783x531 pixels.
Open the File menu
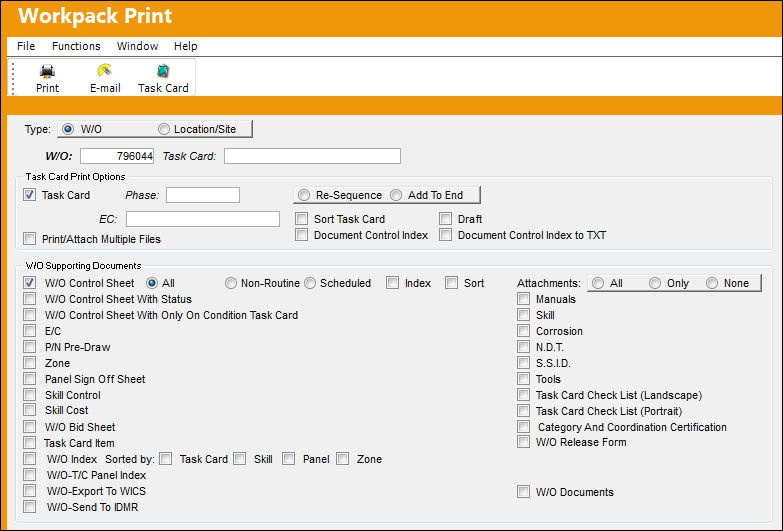(x=26, y=46)
